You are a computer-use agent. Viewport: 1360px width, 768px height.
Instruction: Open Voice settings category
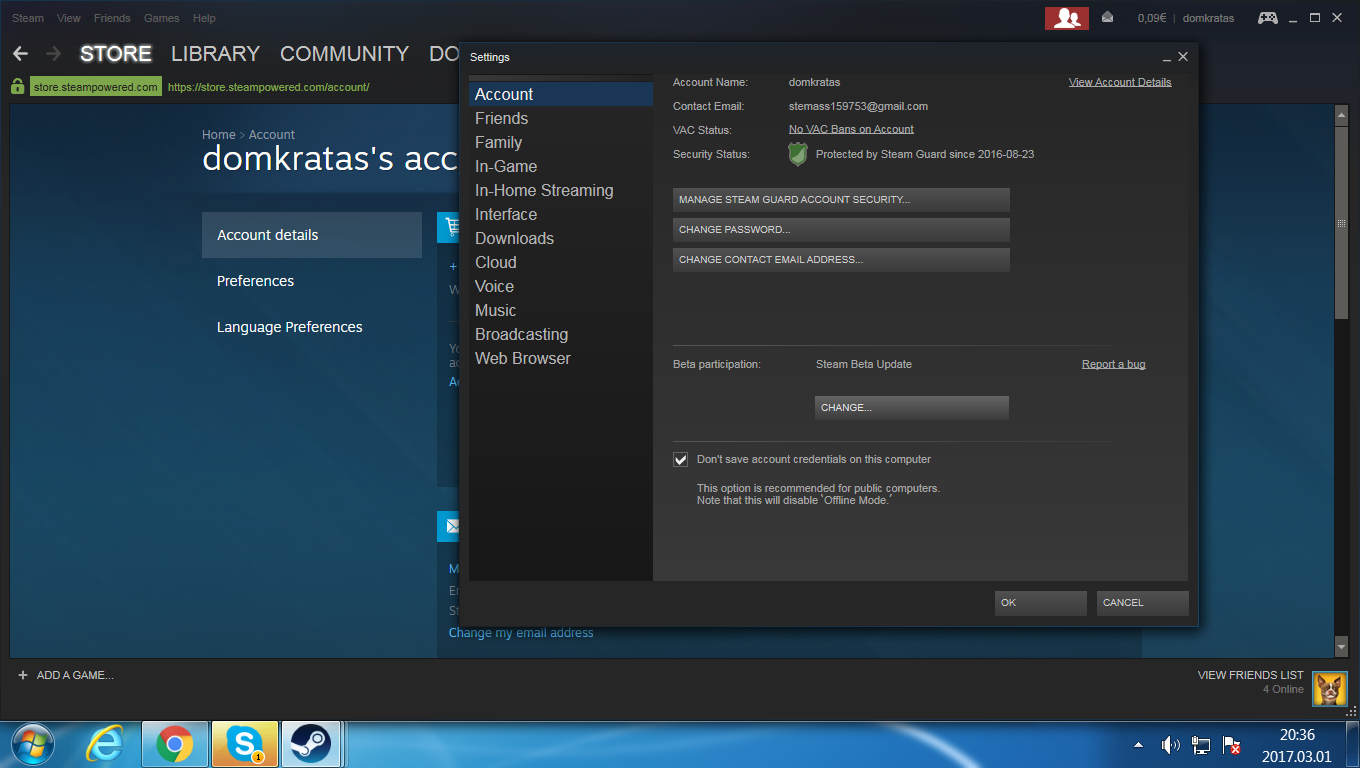561,286
